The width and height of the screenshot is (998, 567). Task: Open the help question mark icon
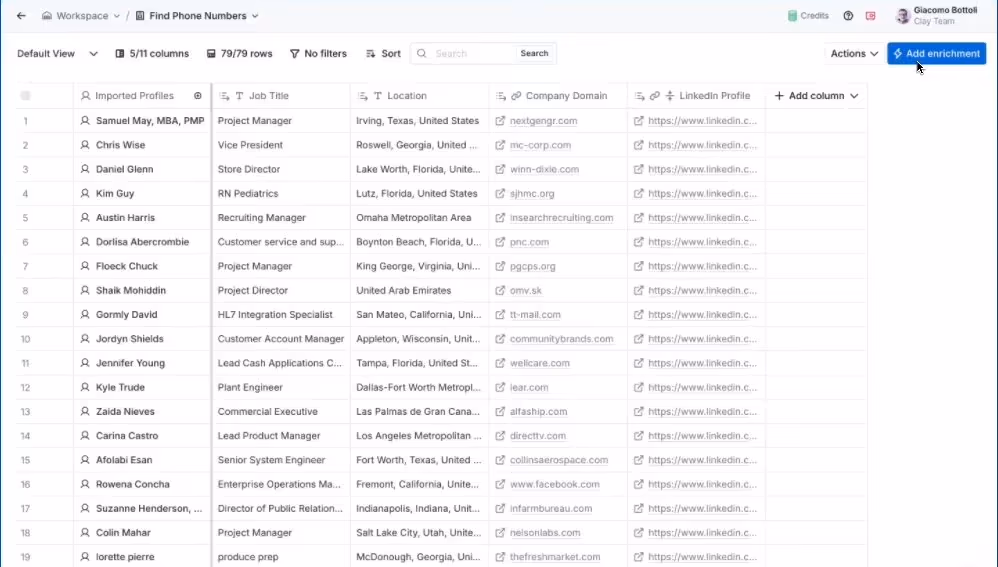coord(848,16)
